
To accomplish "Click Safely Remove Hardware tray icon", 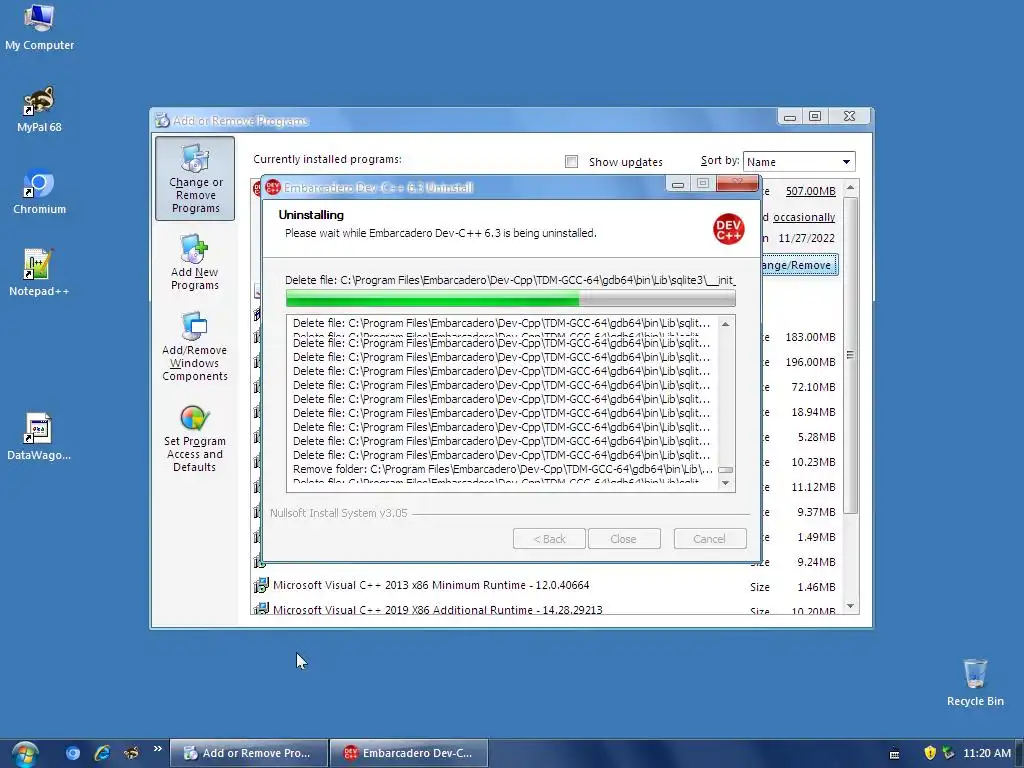I will pyautogui.click(x=948, y=753).
